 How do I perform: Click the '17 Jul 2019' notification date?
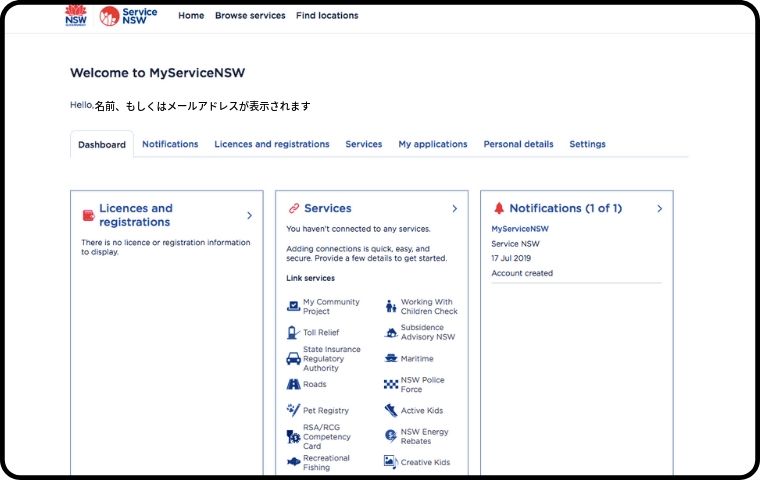(511, 258)
